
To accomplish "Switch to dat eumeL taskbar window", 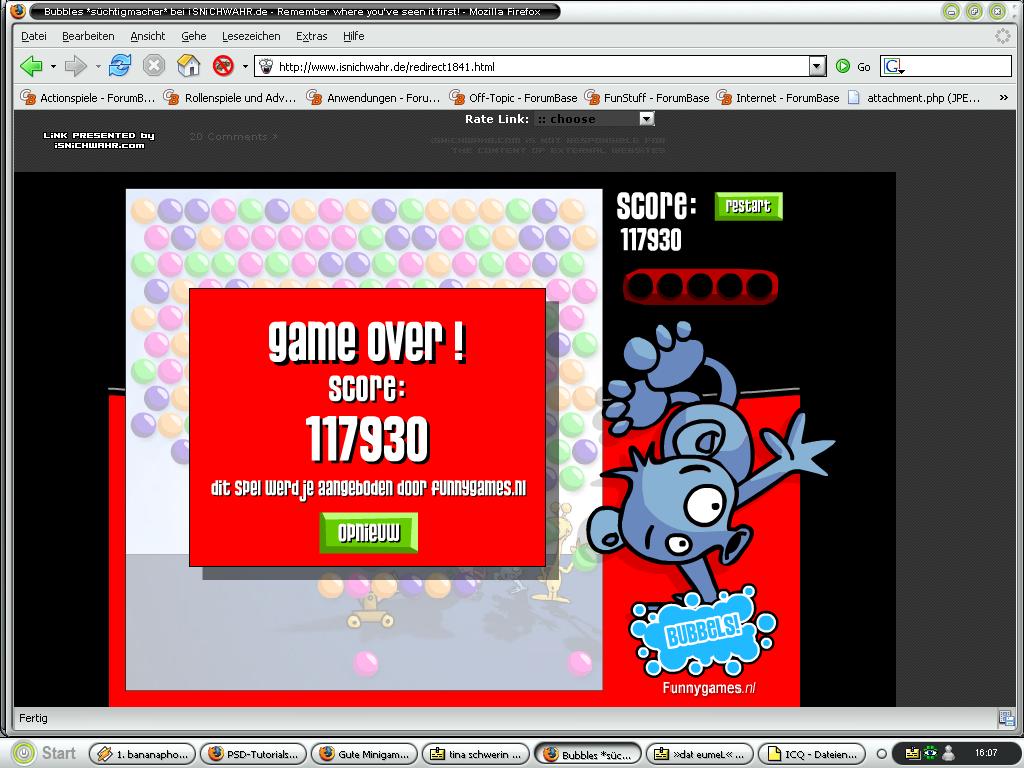I will pos(699,754).
